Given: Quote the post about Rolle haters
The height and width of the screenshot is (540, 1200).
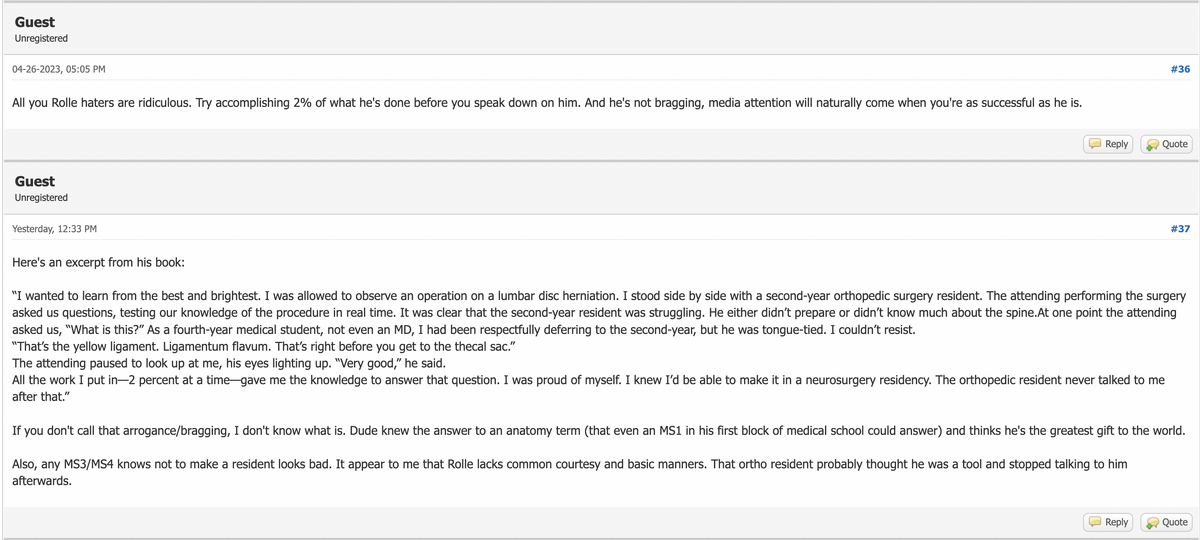Looking at the screenshot, I should tap(1167, 144).
